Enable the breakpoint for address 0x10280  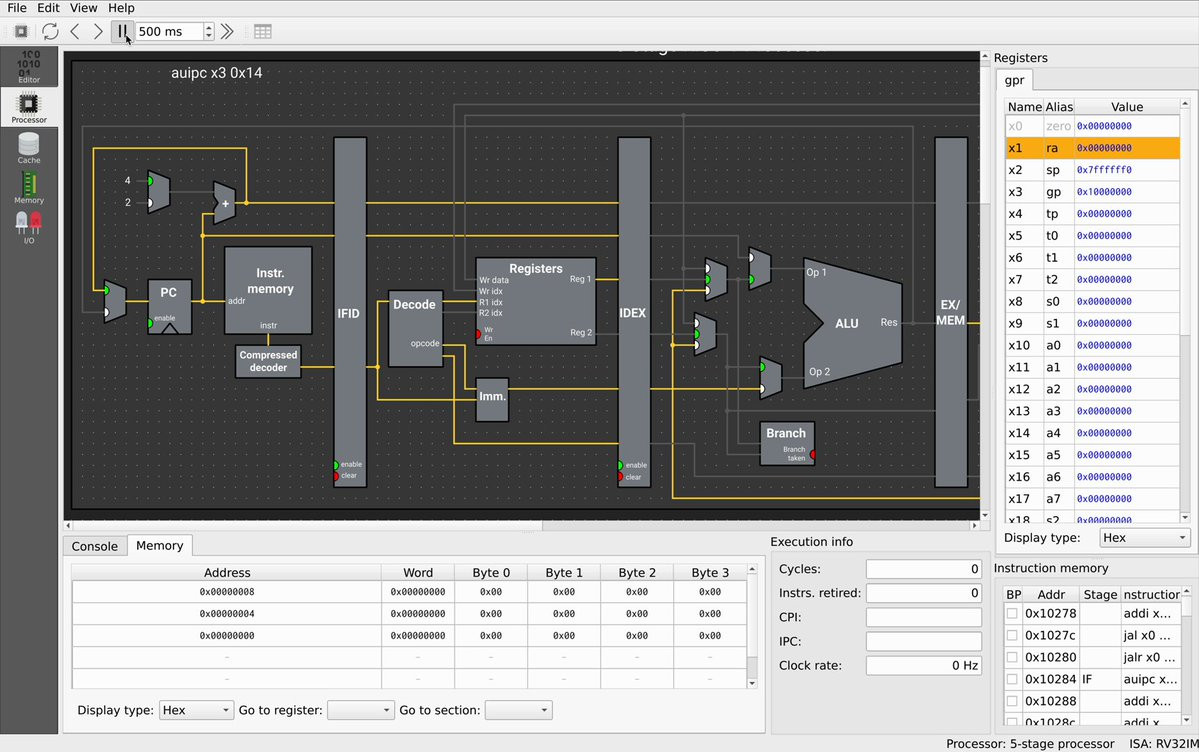coord(1013,657)
